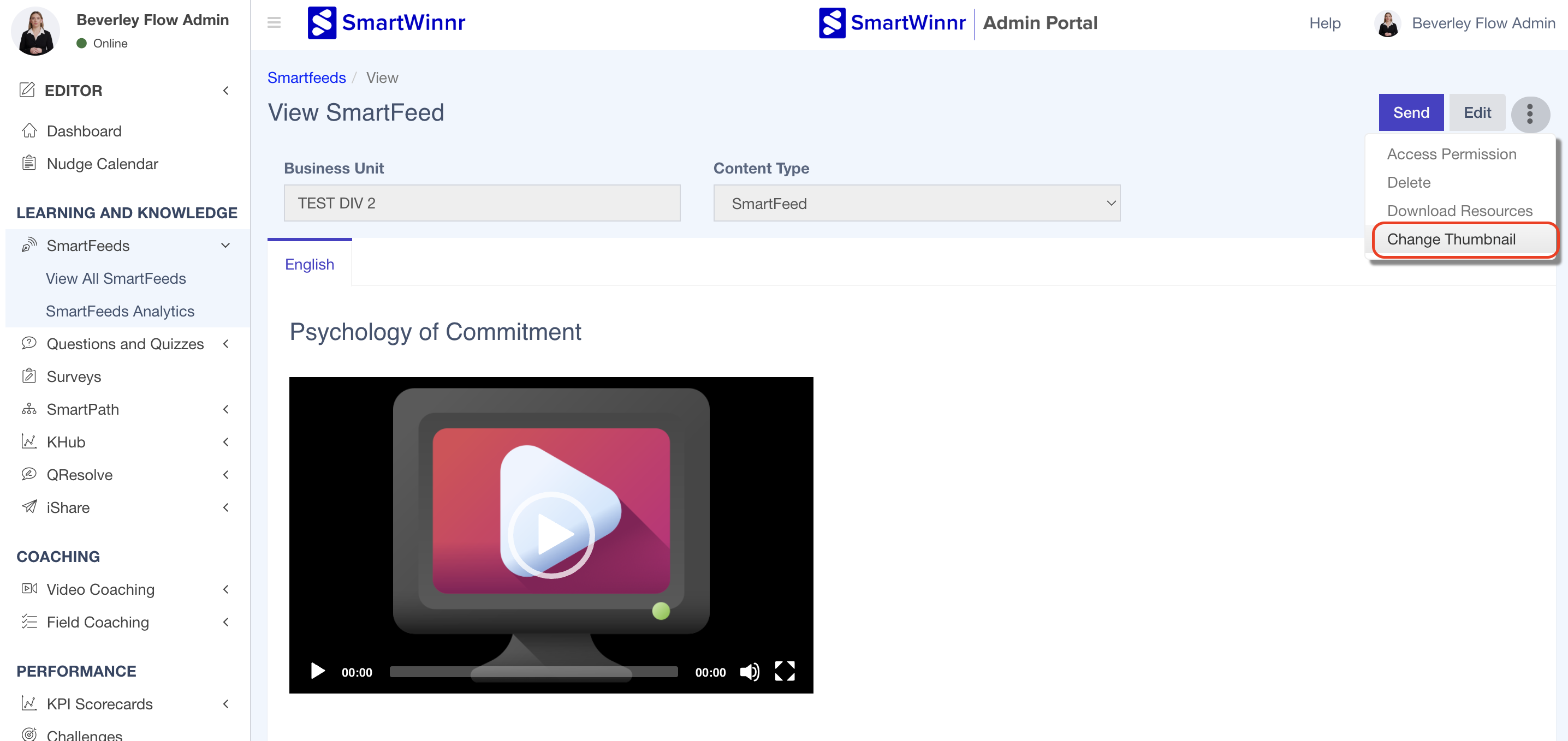Open the Dashboard link

click(x=84, y=131)
